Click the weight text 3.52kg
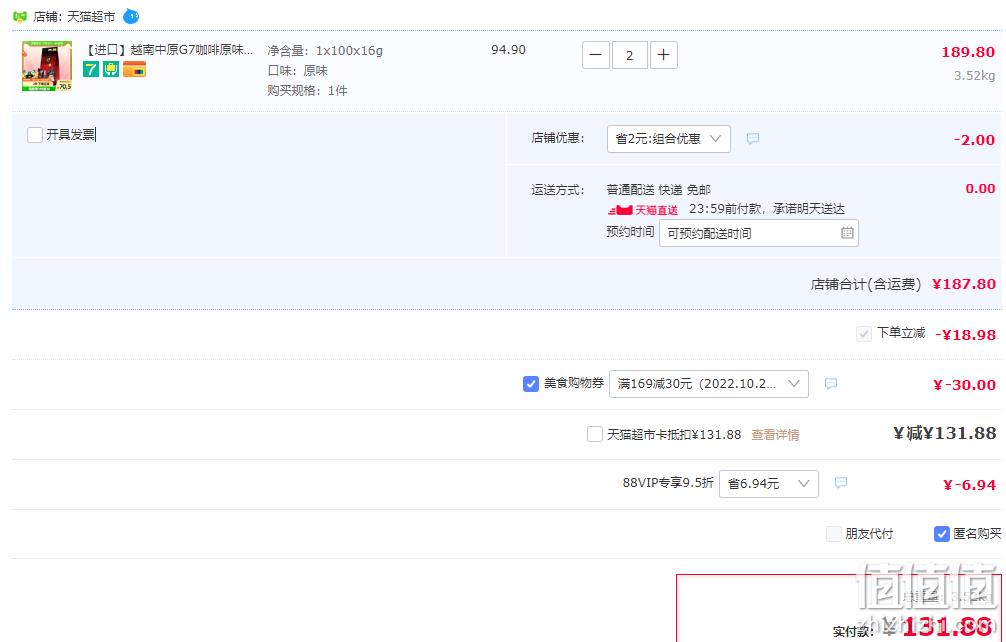 pyautogui.click(x=975, y=76)
